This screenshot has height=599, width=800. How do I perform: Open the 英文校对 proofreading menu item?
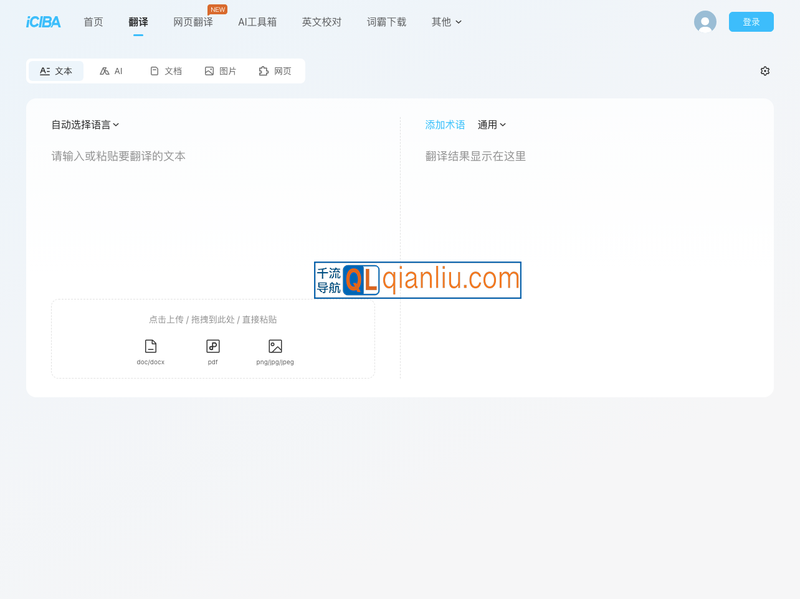point(320,21)
